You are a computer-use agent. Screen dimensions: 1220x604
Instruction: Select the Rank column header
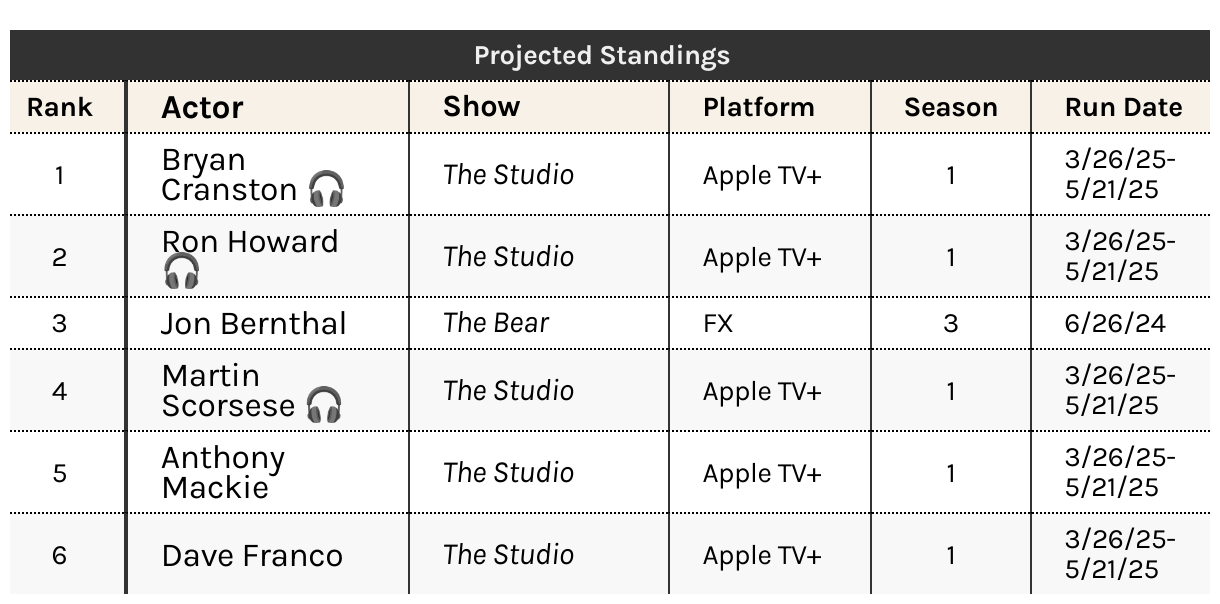[x=59, y=107]
